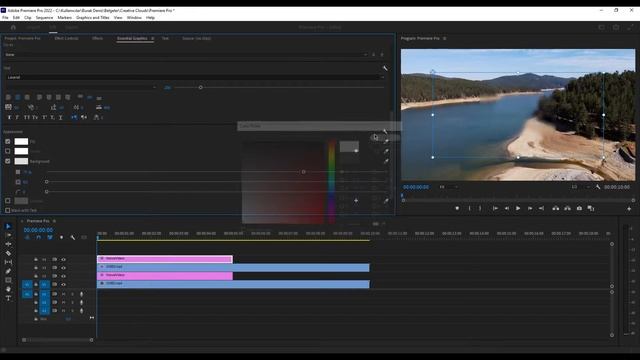Image resolution: width=640 pixels, height=360 pixels.
Task: Play the program monitor
Action: [518, 209]
